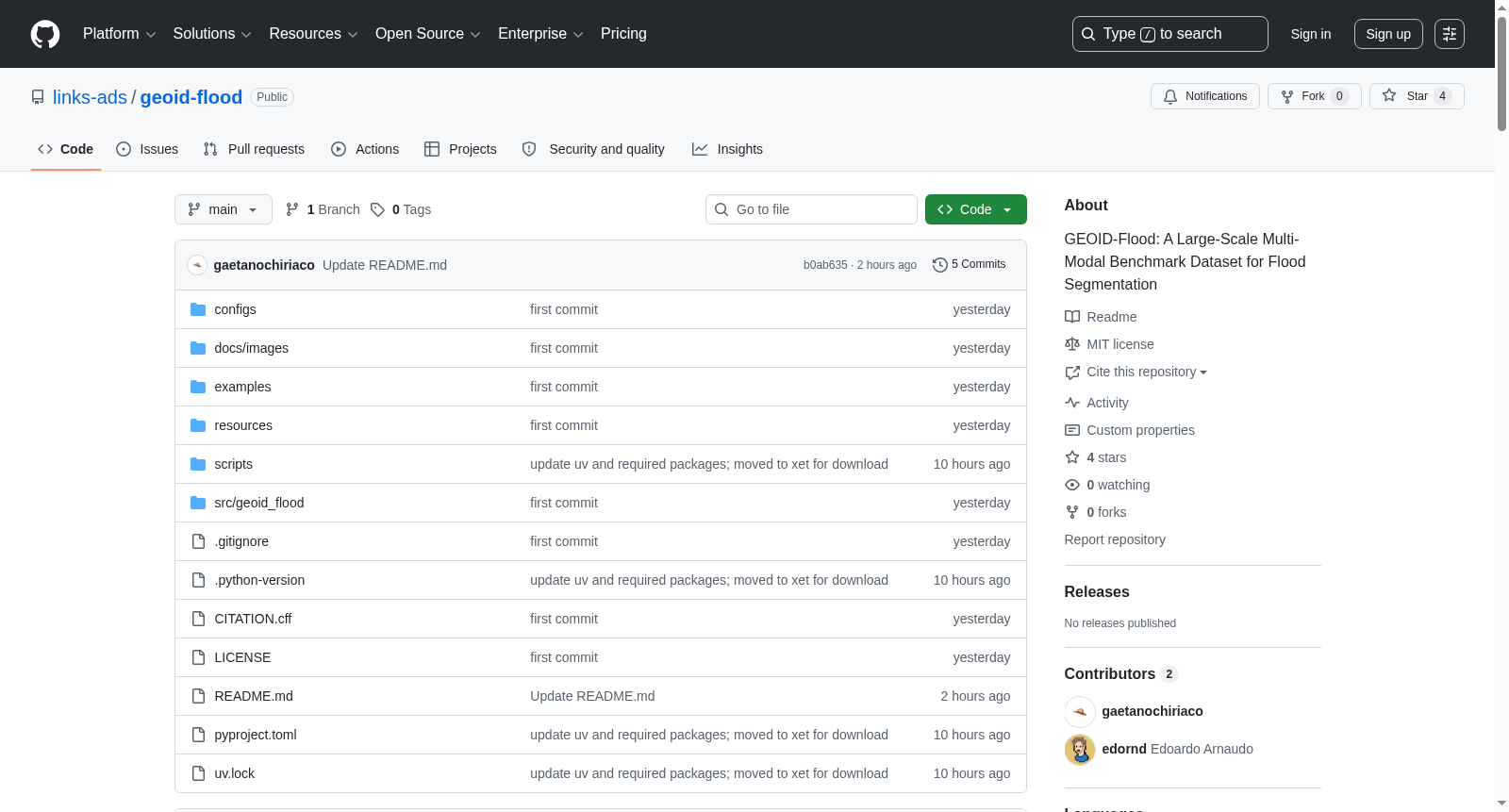Open the green Code dropdown

[x=976, y=209]
